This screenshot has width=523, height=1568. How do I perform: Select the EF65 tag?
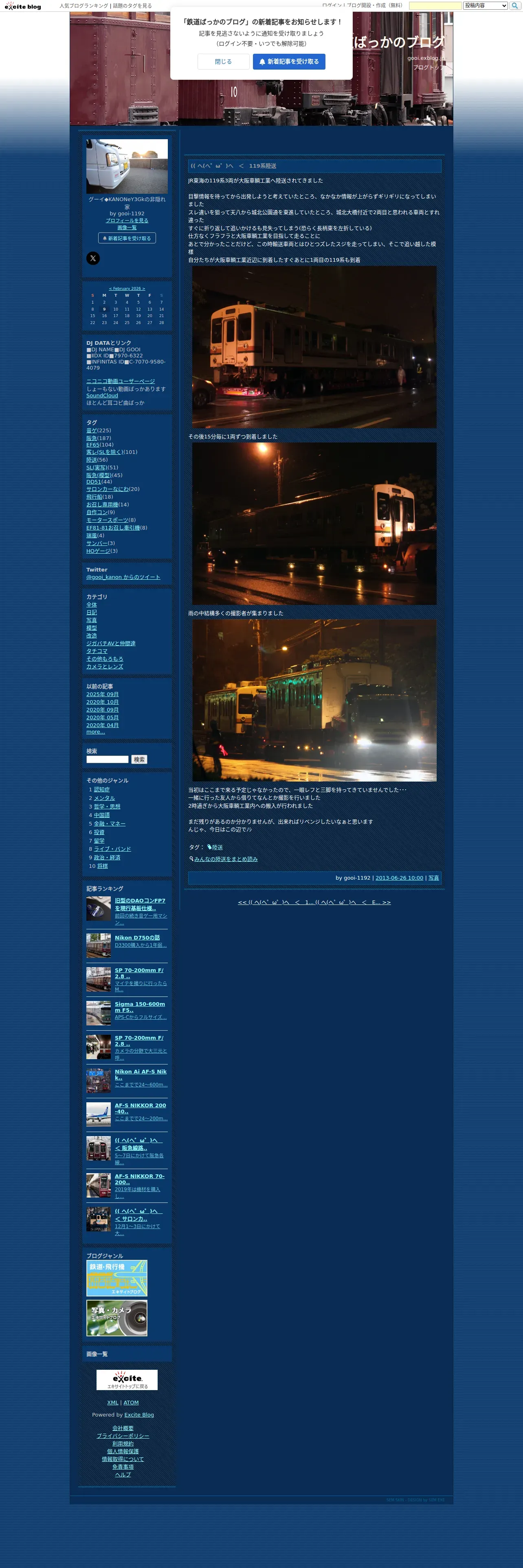point(92,445)
